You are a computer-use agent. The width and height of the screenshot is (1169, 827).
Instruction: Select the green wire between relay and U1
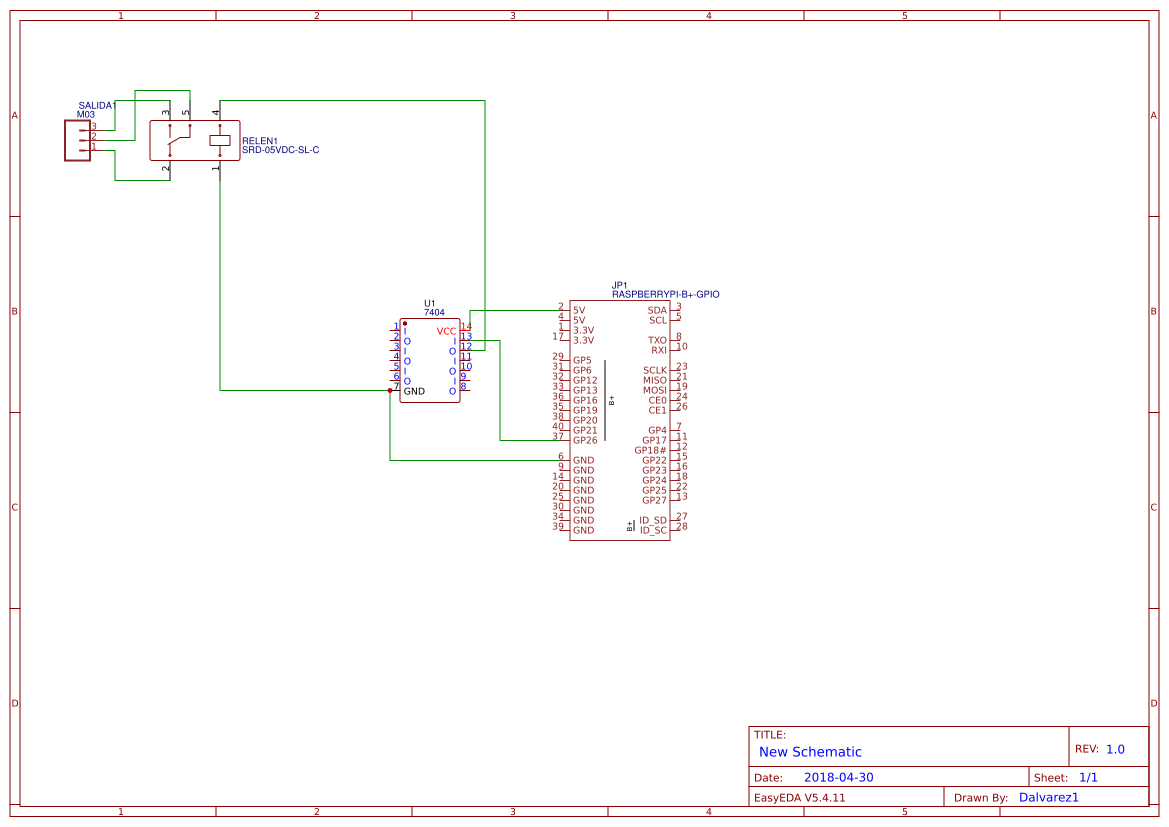(221, 280)
